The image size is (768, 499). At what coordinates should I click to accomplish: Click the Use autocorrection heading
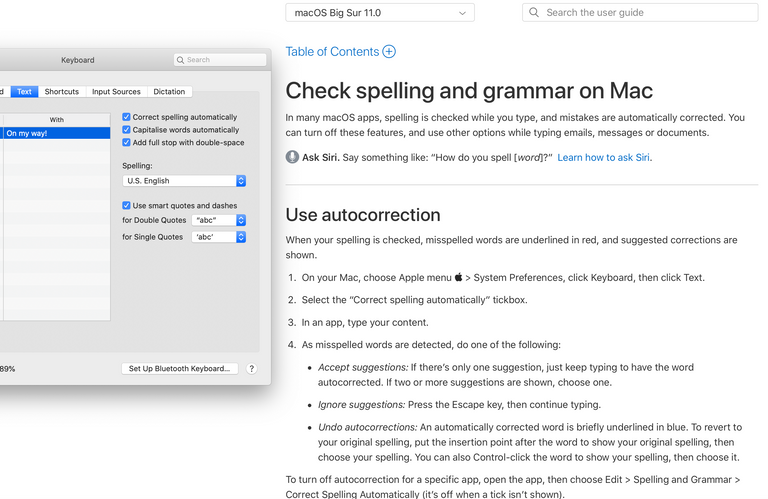click(x=363, y=215)
